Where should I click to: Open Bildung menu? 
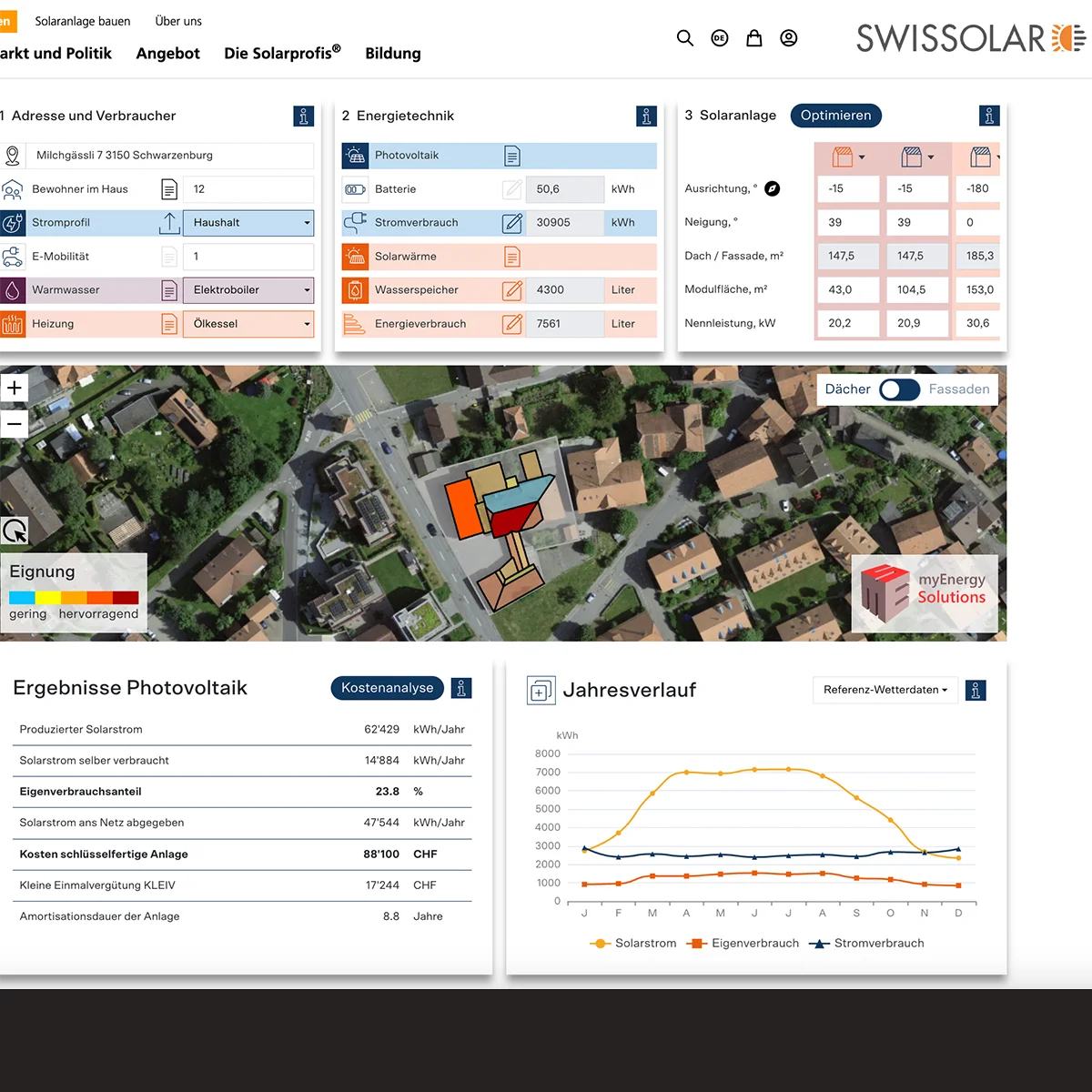click(393, 54)
